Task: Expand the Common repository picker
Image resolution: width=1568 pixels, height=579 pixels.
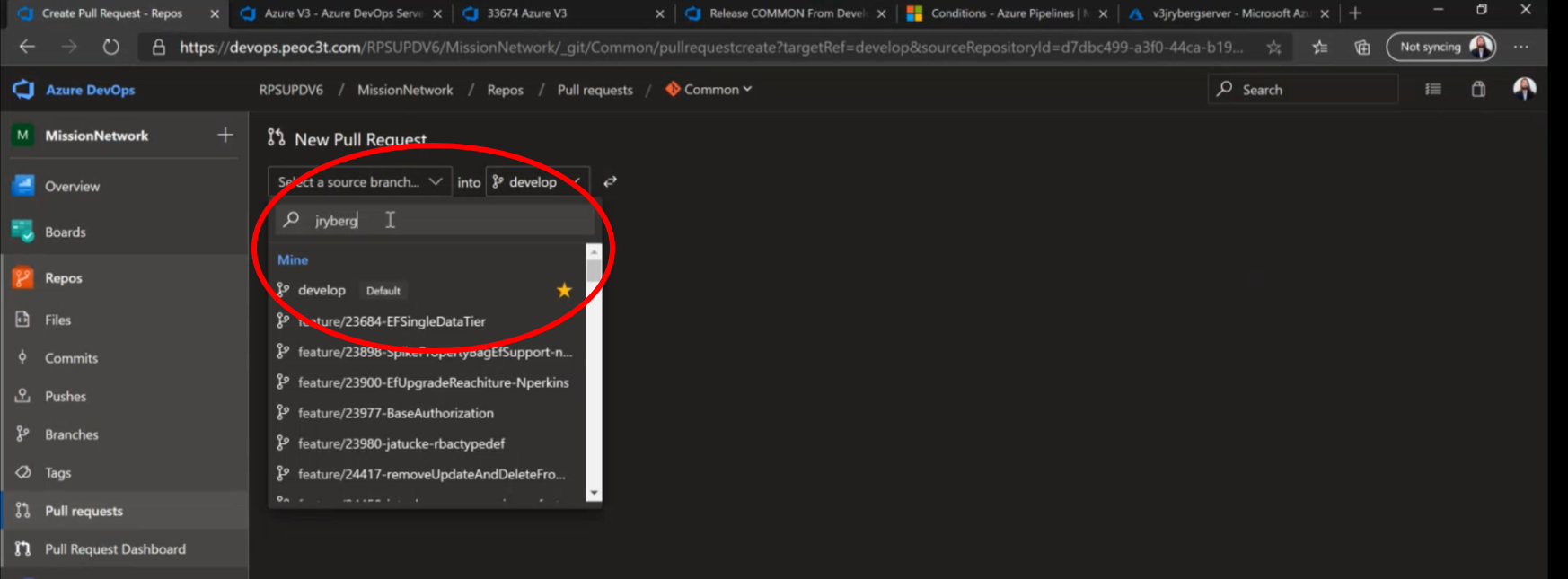Action: coord(709,90)
